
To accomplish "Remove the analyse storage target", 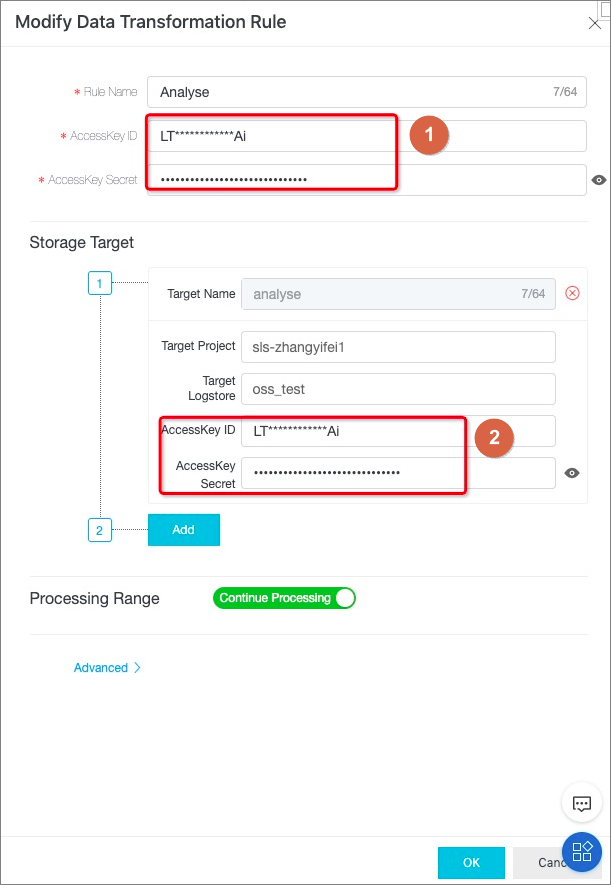I will (x=572, y=293).
